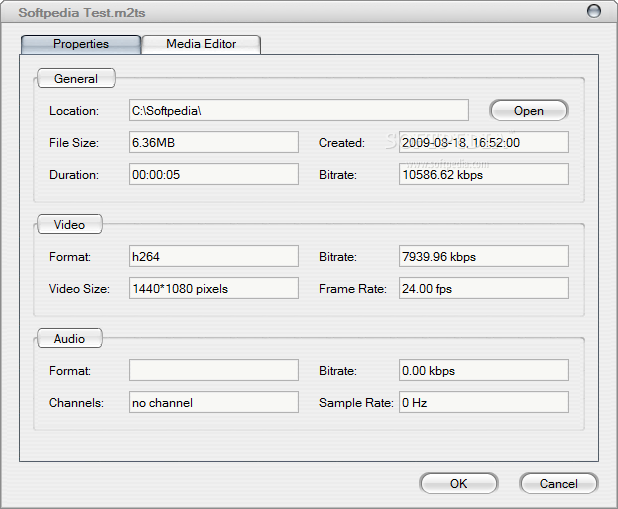Dismiss dialog with the Cancel button

click(558, 483)
